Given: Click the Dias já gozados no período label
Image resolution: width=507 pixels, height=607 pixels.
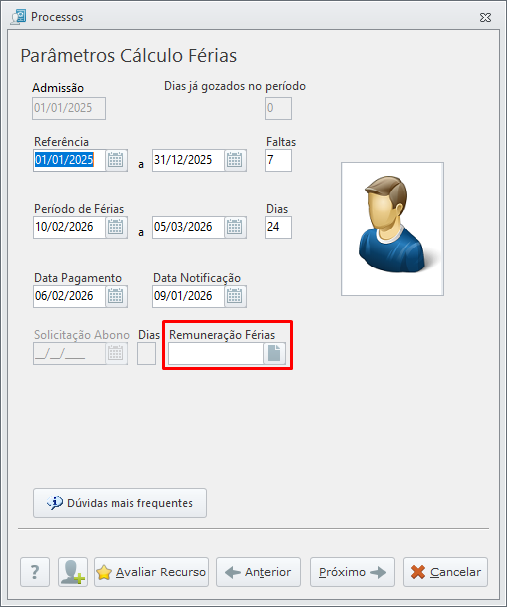Looking at the screenshot, I should 235,86.
